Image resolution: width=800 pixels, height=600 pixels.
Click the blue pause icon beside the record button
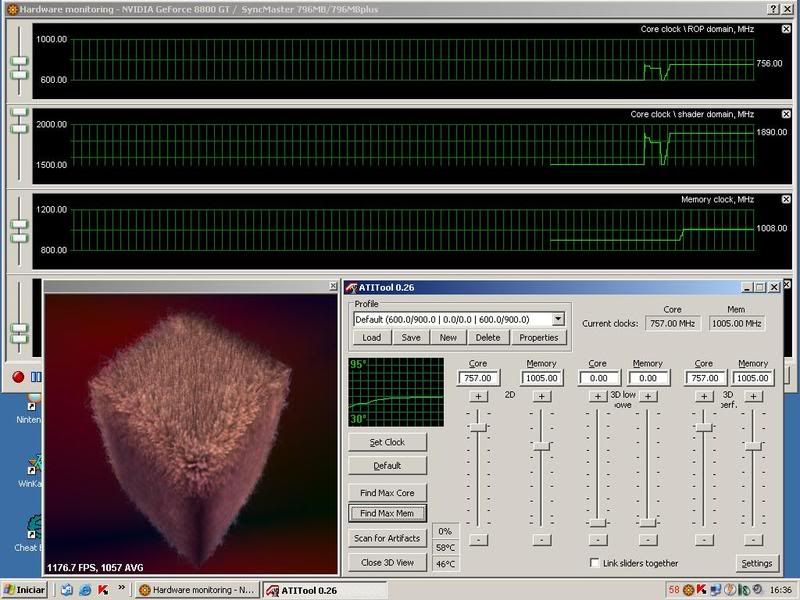coord(36,377)
